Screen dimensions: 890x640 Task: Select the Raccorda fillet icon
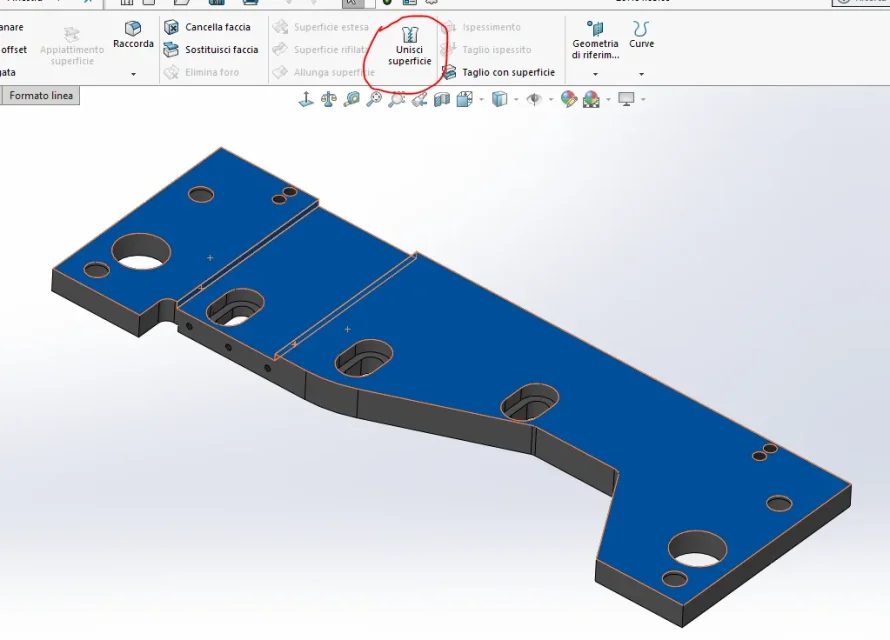coord(133,28)
